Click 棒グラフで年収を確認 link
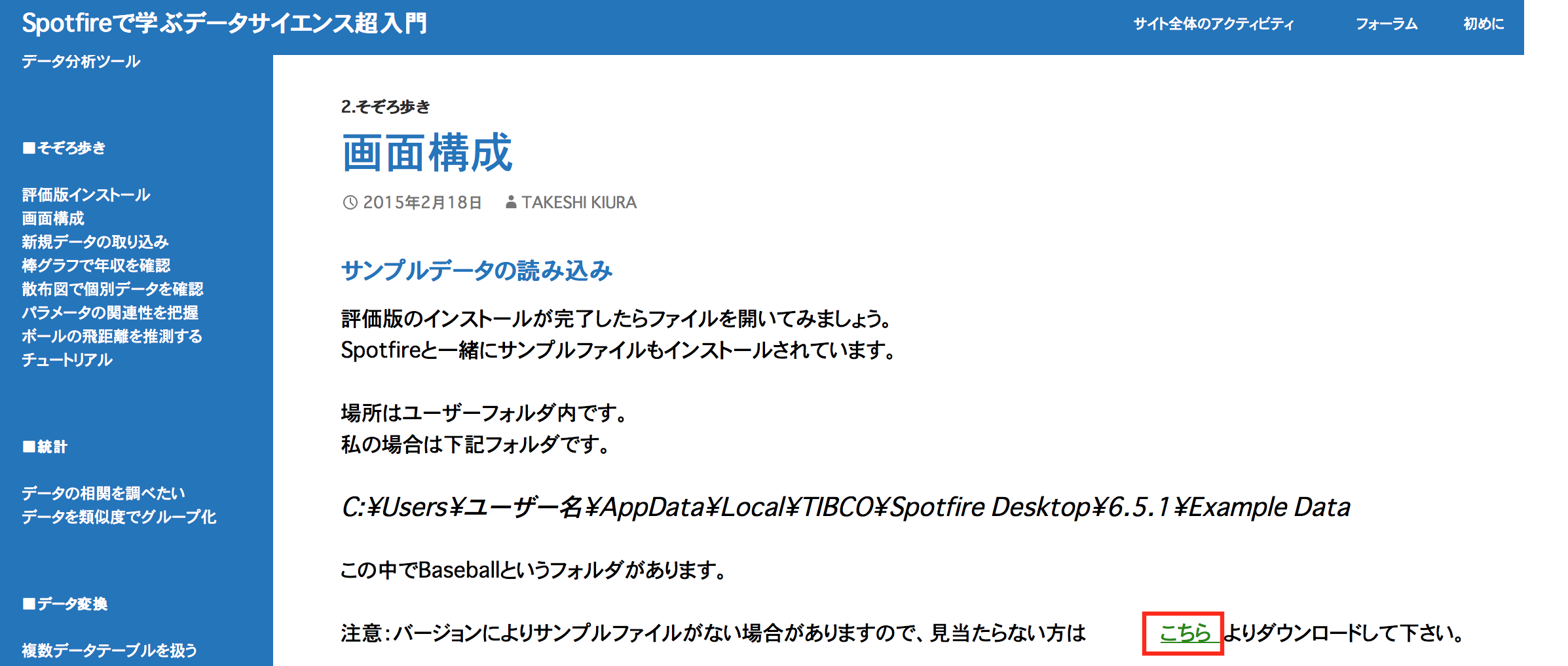 click(x=96, y=266)
